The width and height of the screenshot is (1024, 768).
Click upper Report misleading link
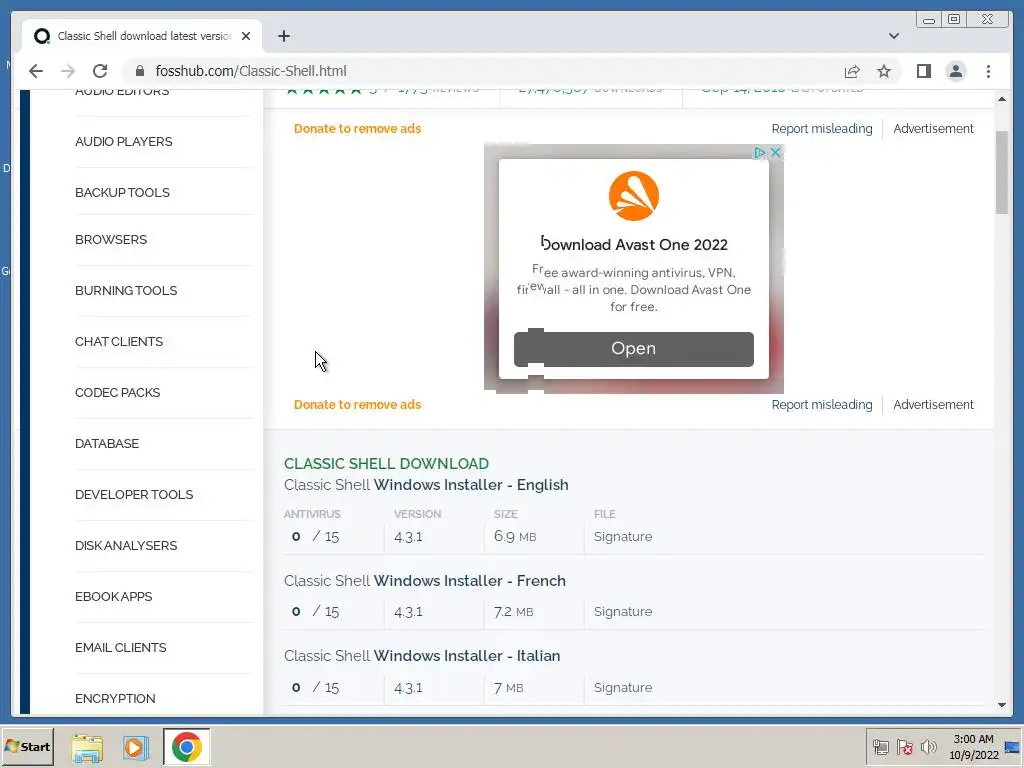coord(822,129)
